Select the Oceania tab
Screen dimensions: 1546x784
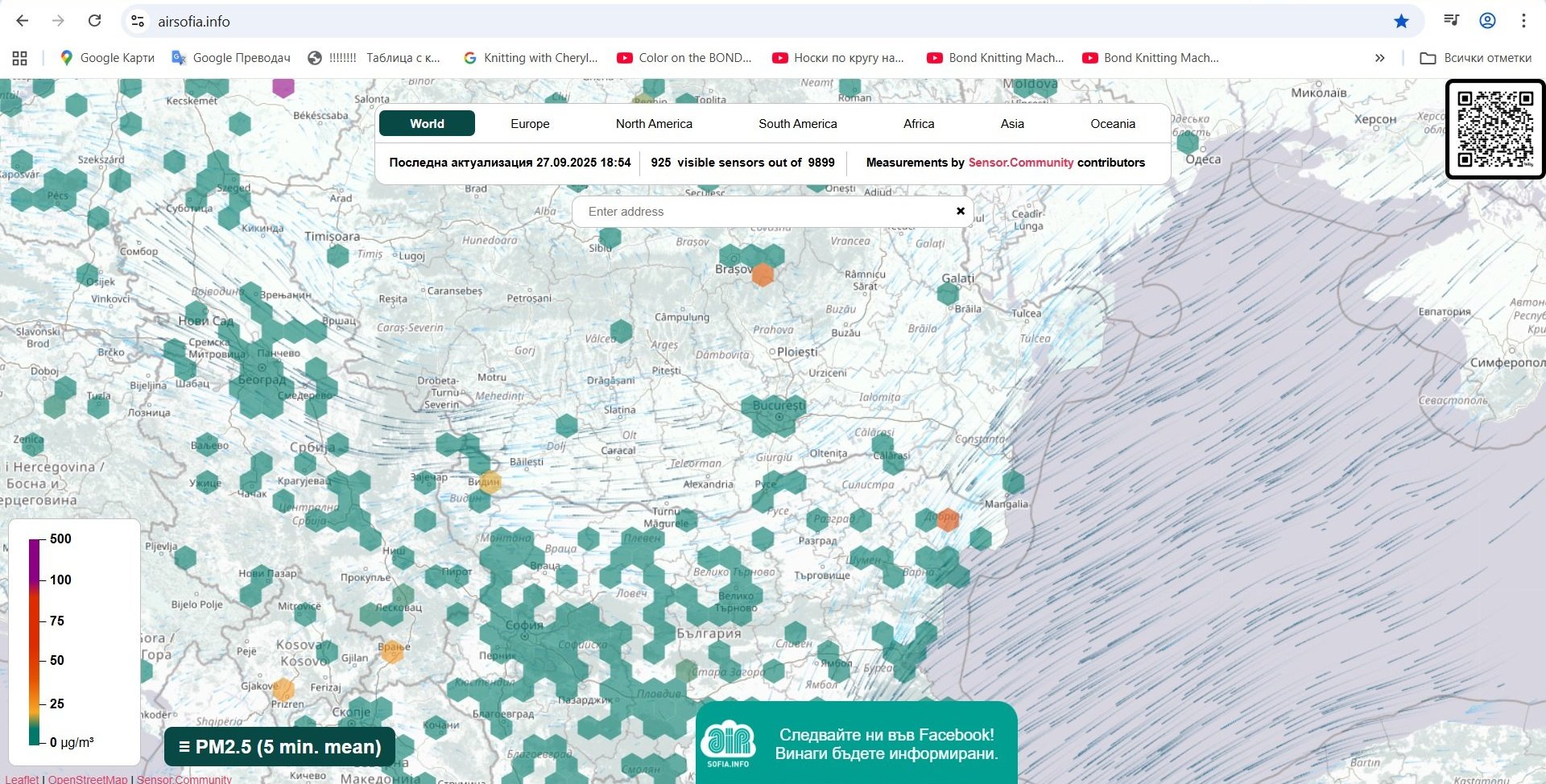[1113, 123]
